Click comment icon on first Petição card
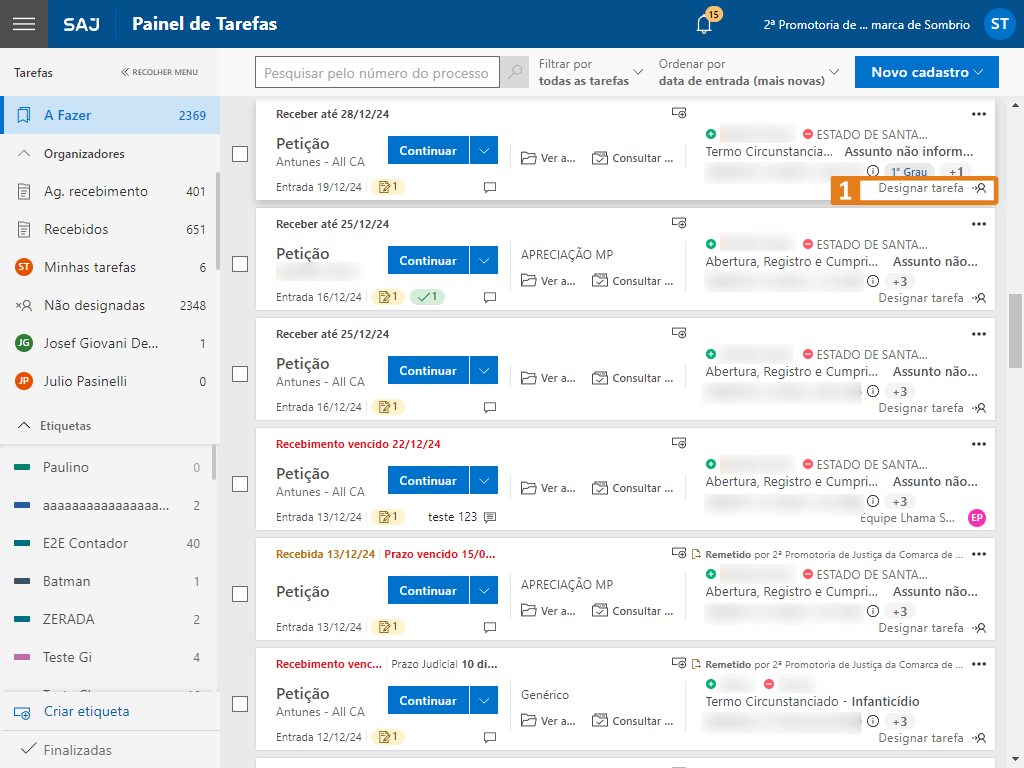This screenshot has width=1024, height=768. (x=490, y=187)
